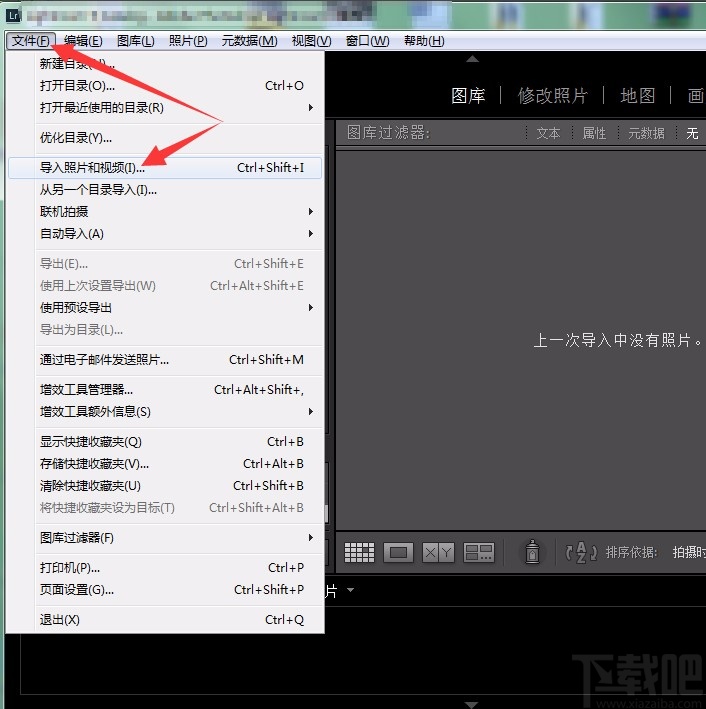Viewport: 706px width, 709px height.
Task: Open the 元数据 menu
Action: 250,41
